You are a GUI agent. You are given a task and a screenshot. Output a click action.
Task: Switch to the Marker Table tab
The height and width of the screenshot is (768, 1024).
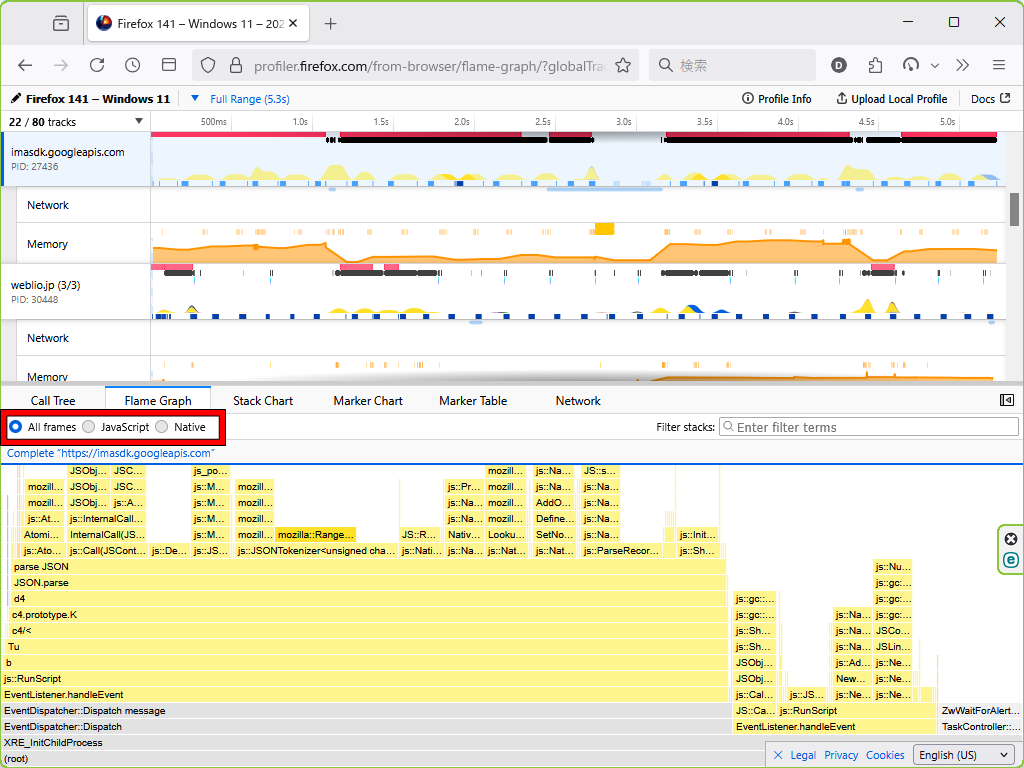coord(473,401)
